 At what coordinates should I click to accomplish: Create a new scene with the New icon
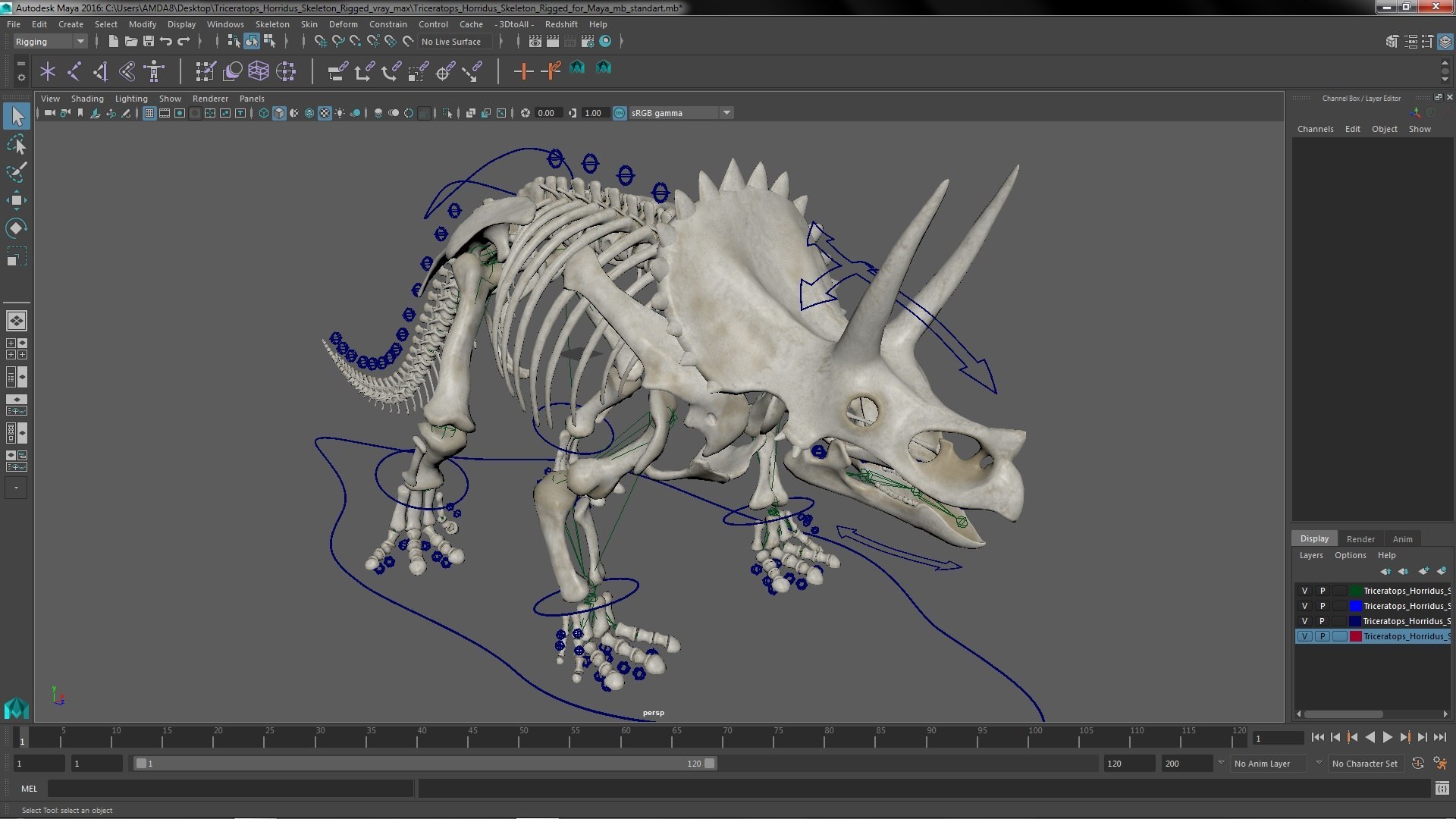[x=113, y=41]
